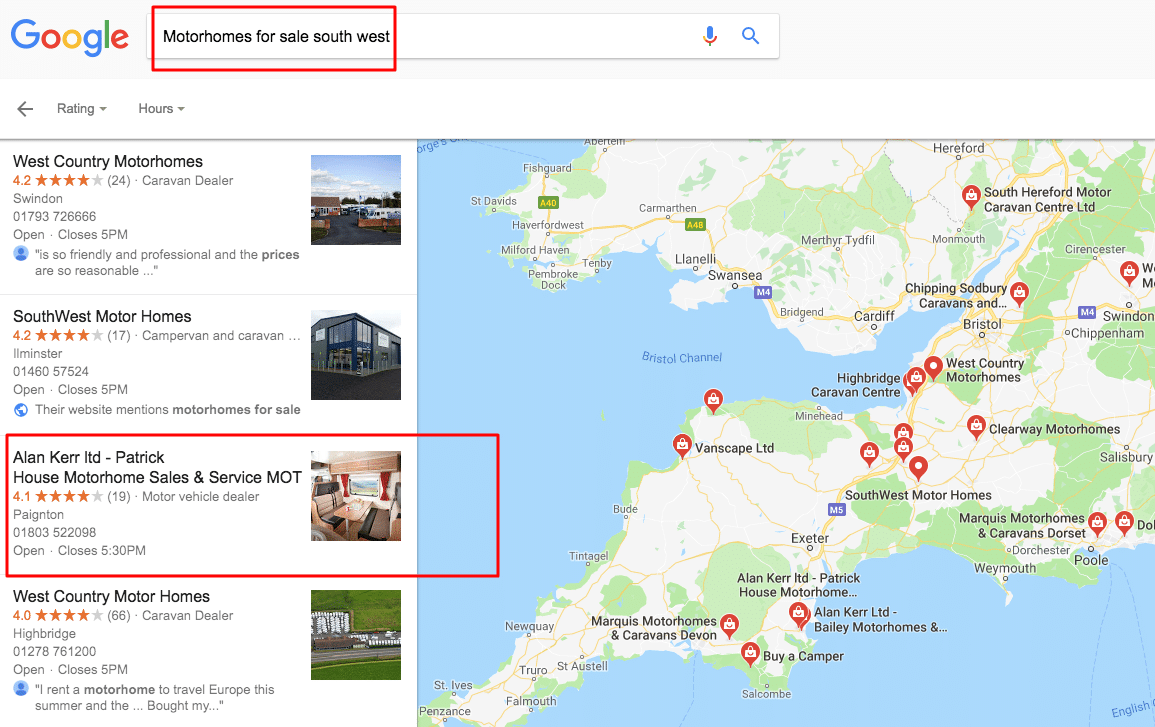Click the Clearway Motorhomes map marker
The height and width of the screenshot is (727, 1155).
tap(976, 426)
